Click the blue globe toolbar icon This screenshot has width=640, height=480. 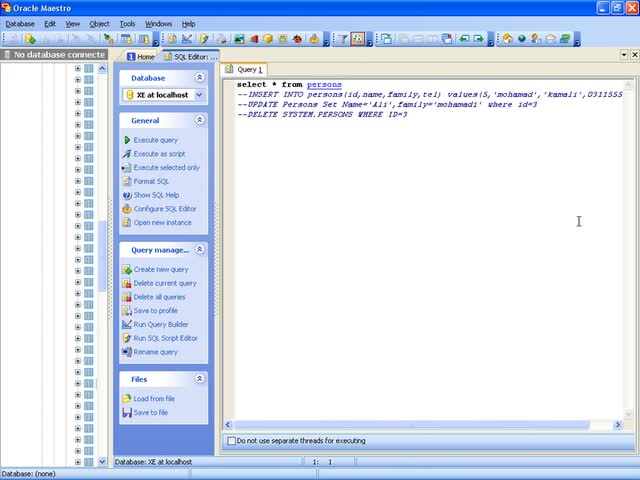point(522,39)
